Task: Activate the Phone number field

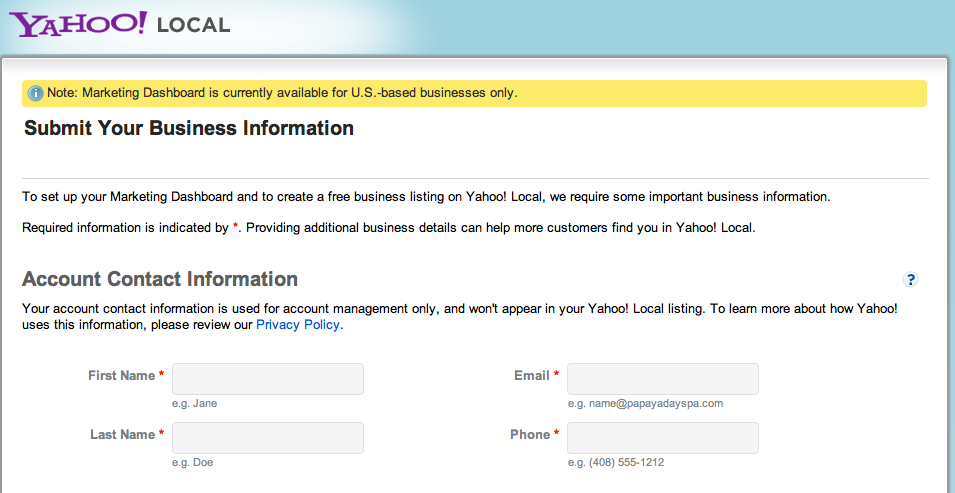Action: (662, 438)
